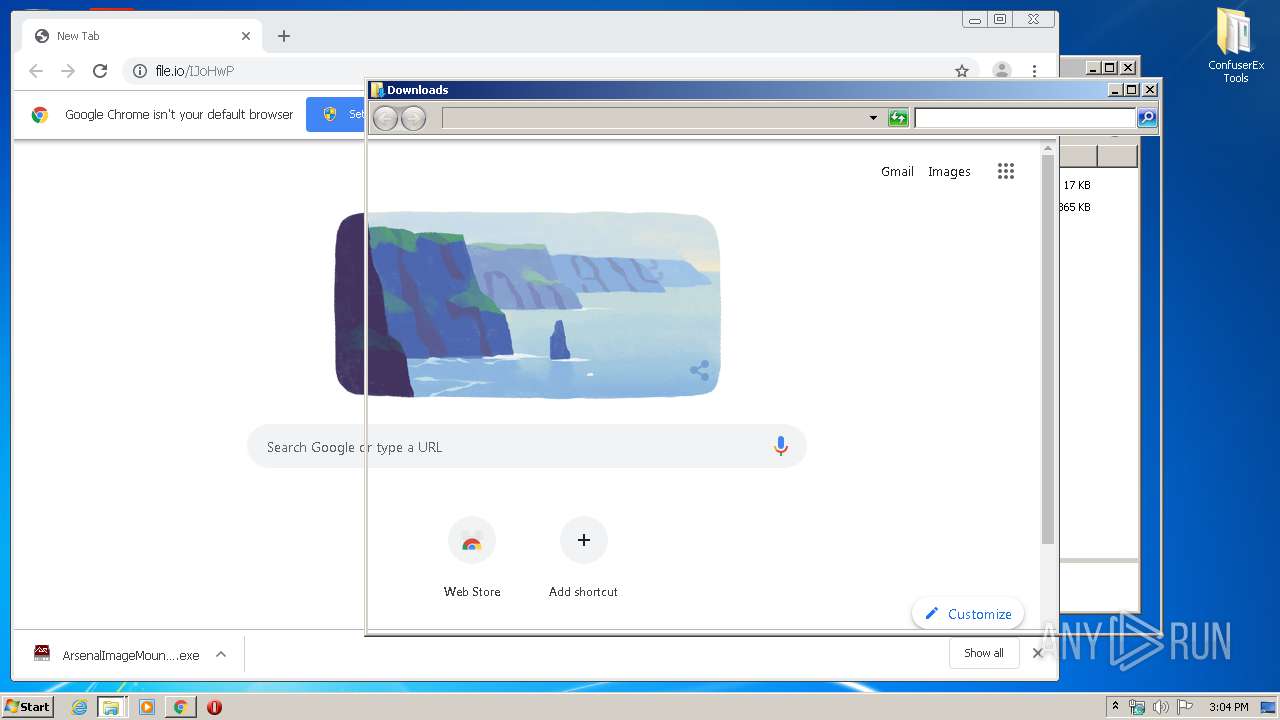The height and width of the screenshot is (720, 1280).
Task: Maximize the Downloads window
Action: point(1132,90)
